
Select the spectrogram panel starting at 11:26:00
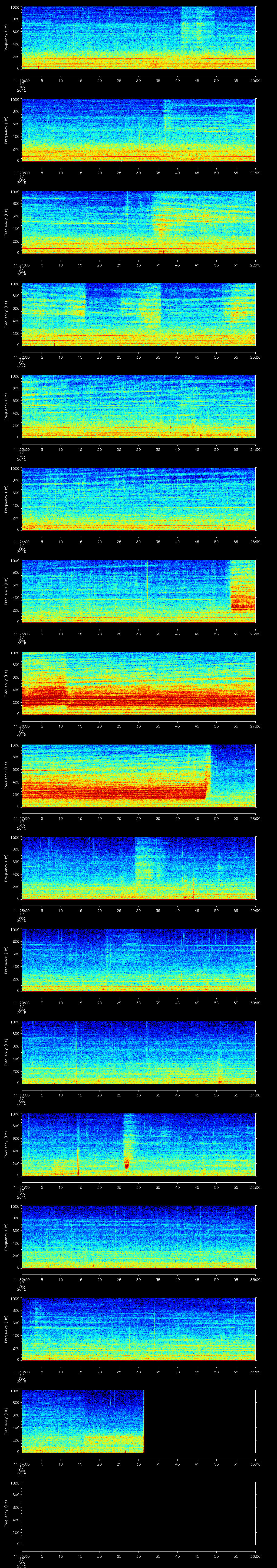click(x=138, y=683)
